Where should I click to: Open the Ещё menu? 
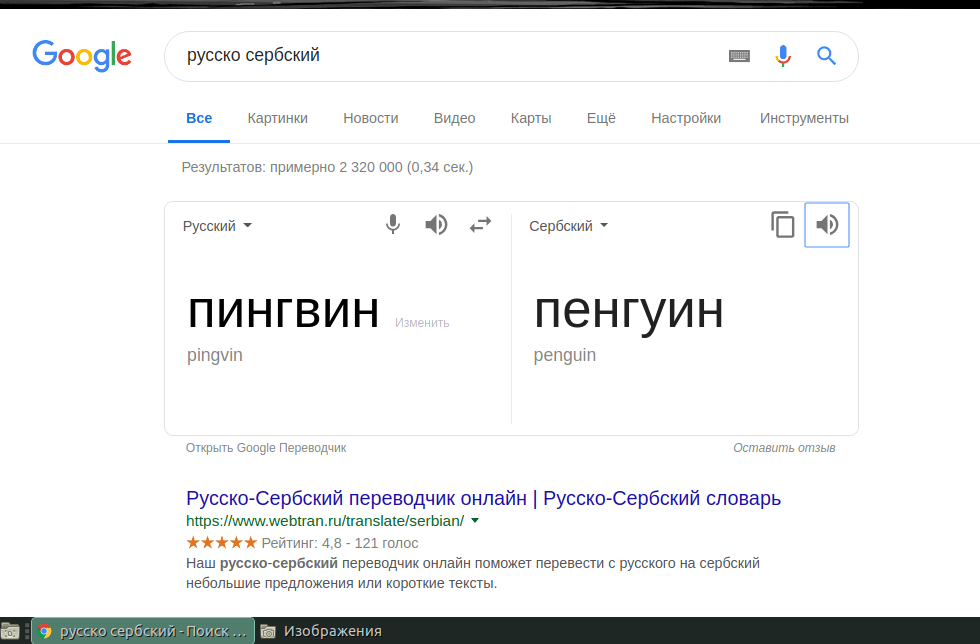tap(601, 118)
